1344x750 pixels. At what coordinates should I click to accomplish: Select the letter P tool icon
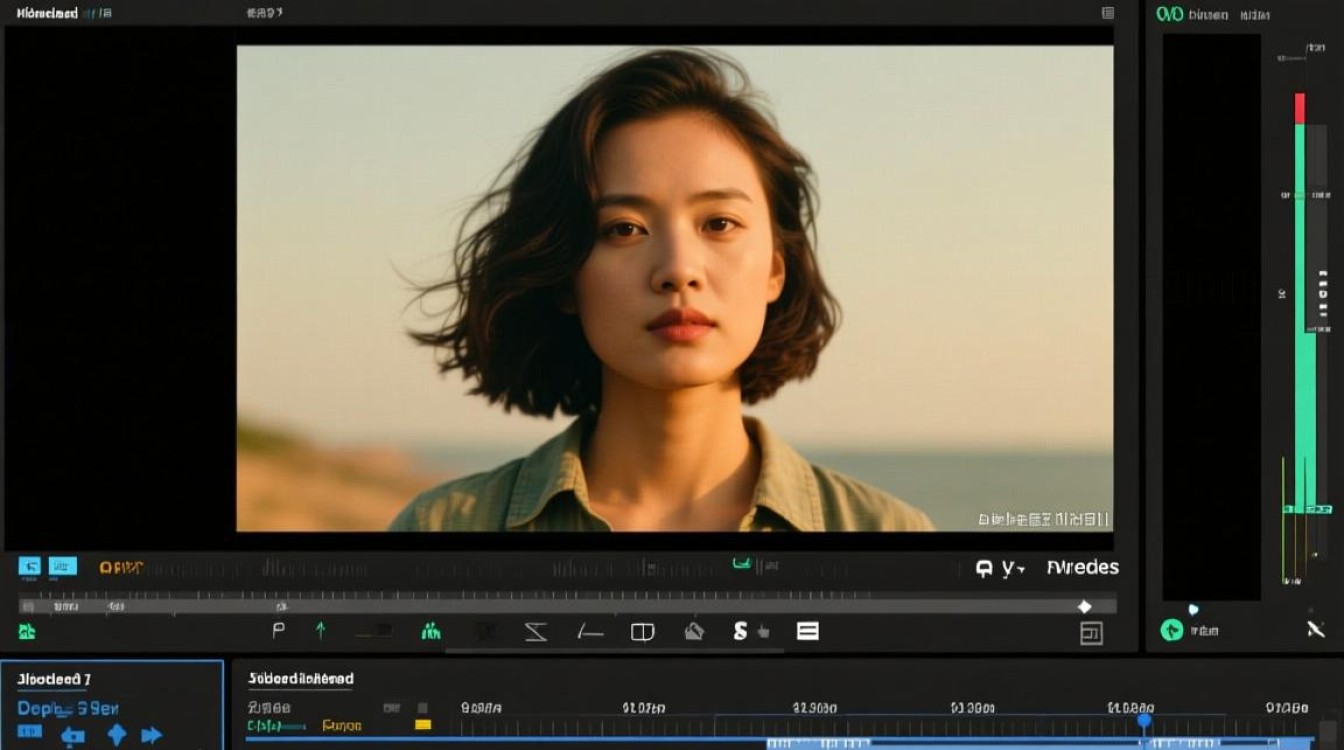[x=279, y=630]
